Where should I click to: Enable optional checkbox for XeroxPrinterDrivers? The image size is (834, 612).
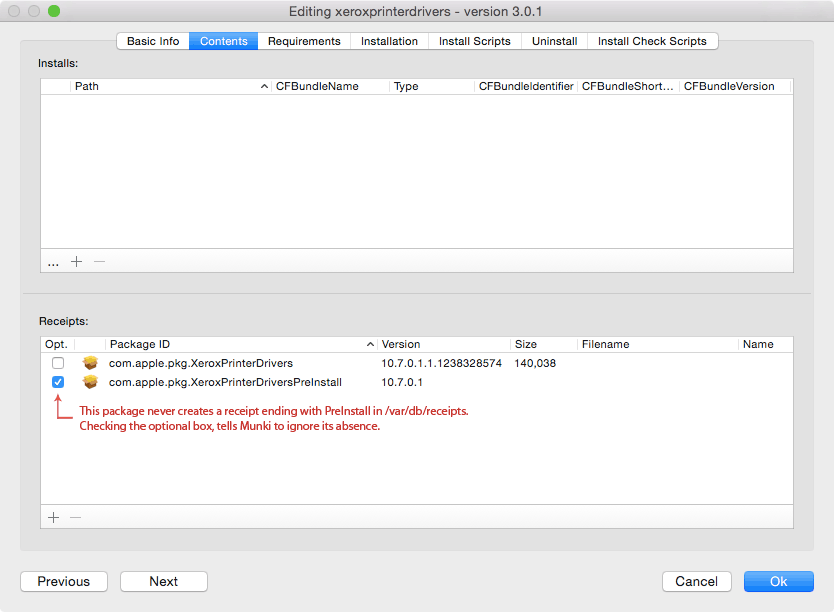tap(58, 363)
